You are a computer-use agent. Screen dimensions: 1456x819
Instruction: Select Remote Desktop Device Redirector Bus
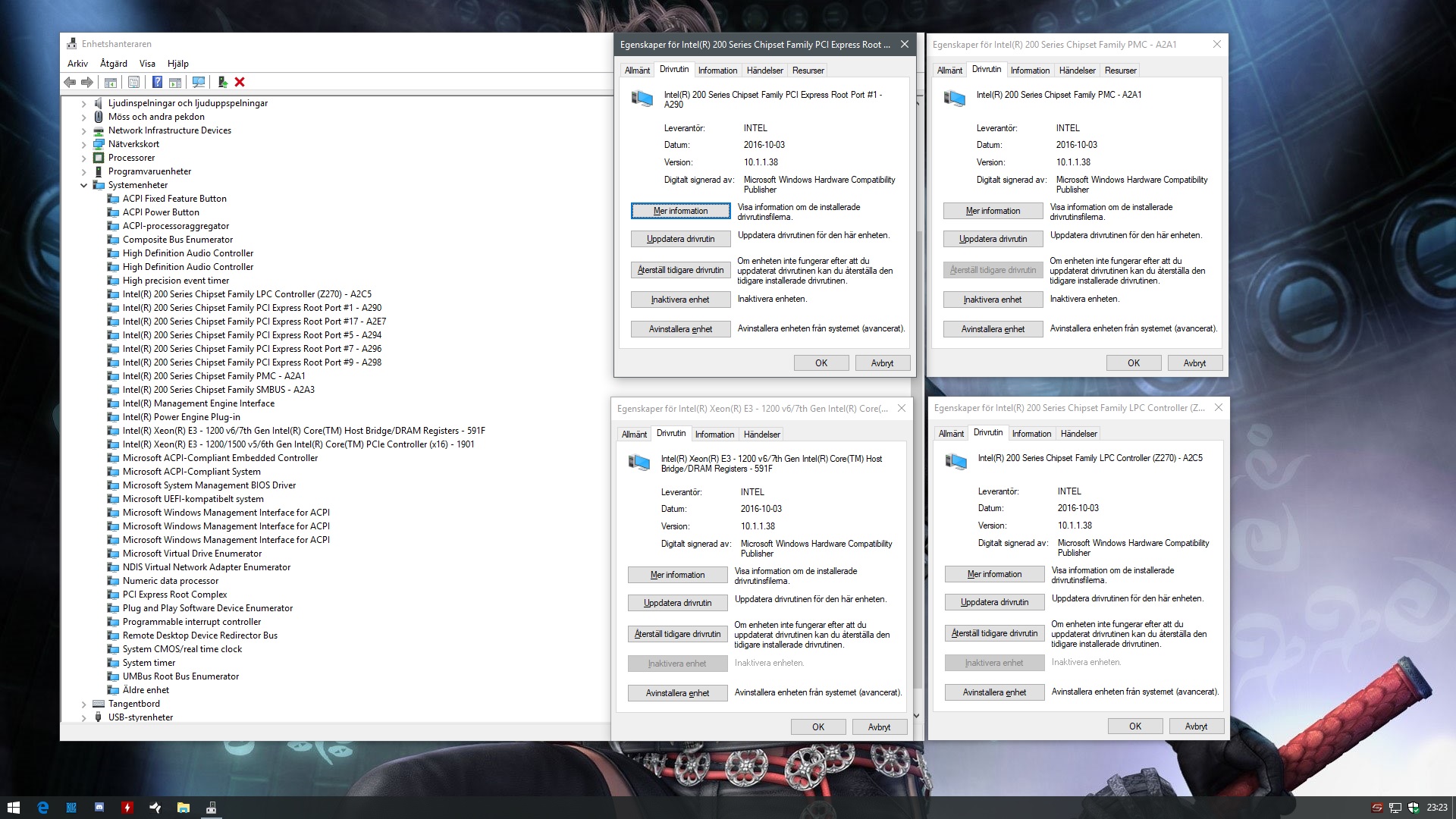pos(200,635)
